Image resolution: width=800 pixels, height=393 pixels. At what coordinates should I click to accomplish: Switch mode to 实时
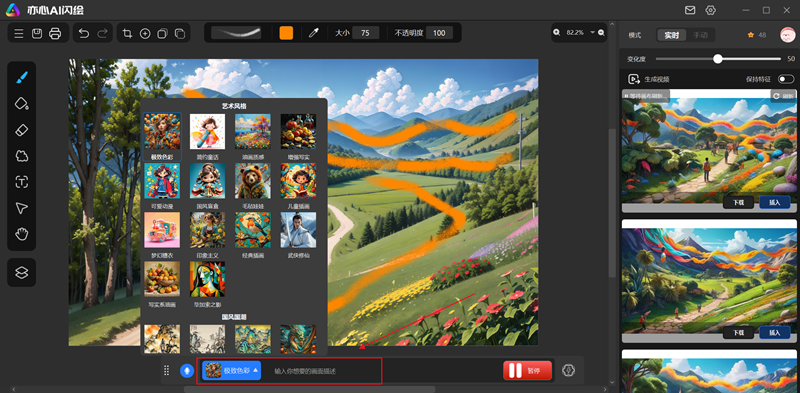[671, 35]
